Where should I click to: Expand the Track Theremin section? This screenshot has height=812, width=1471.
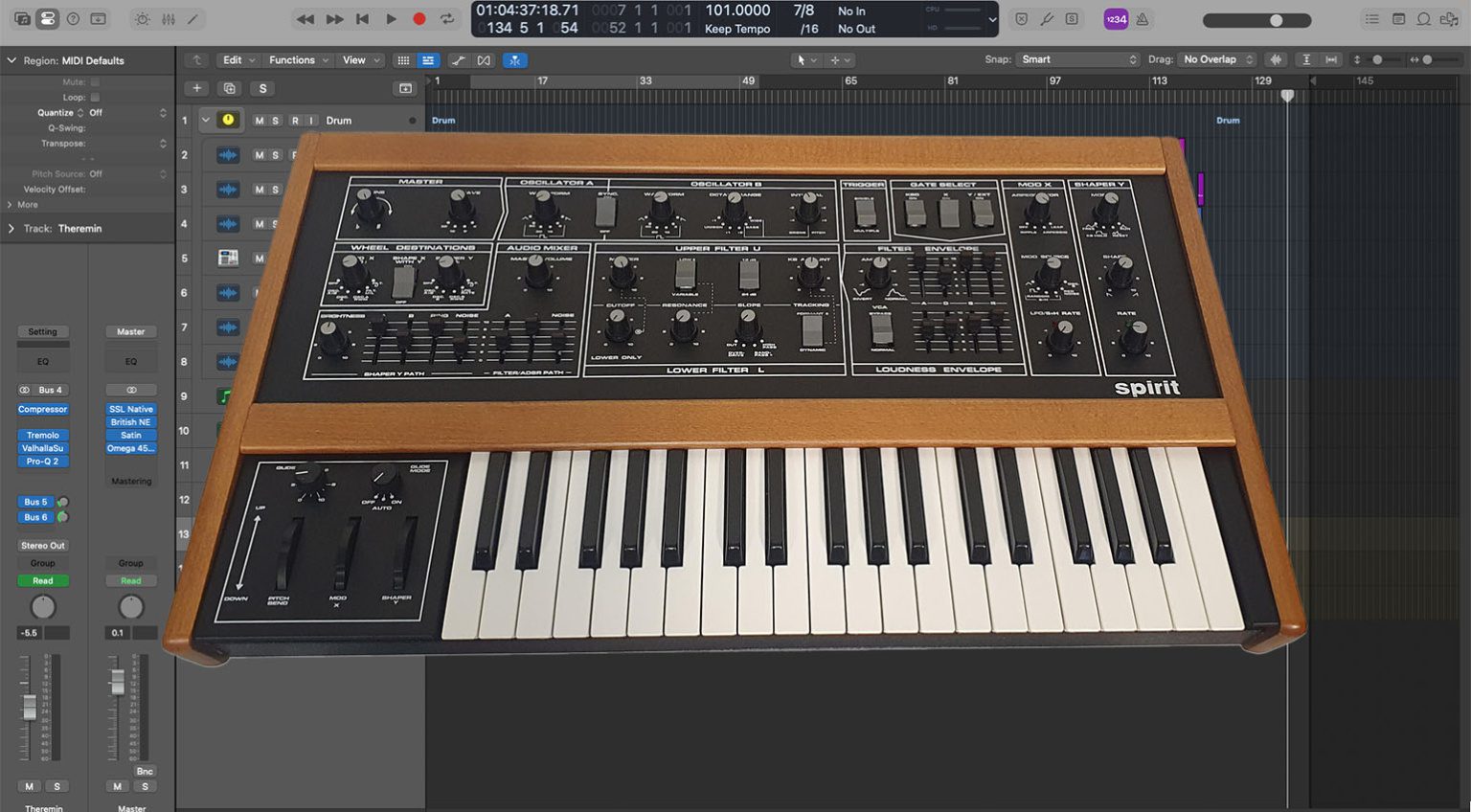[11, 229]
